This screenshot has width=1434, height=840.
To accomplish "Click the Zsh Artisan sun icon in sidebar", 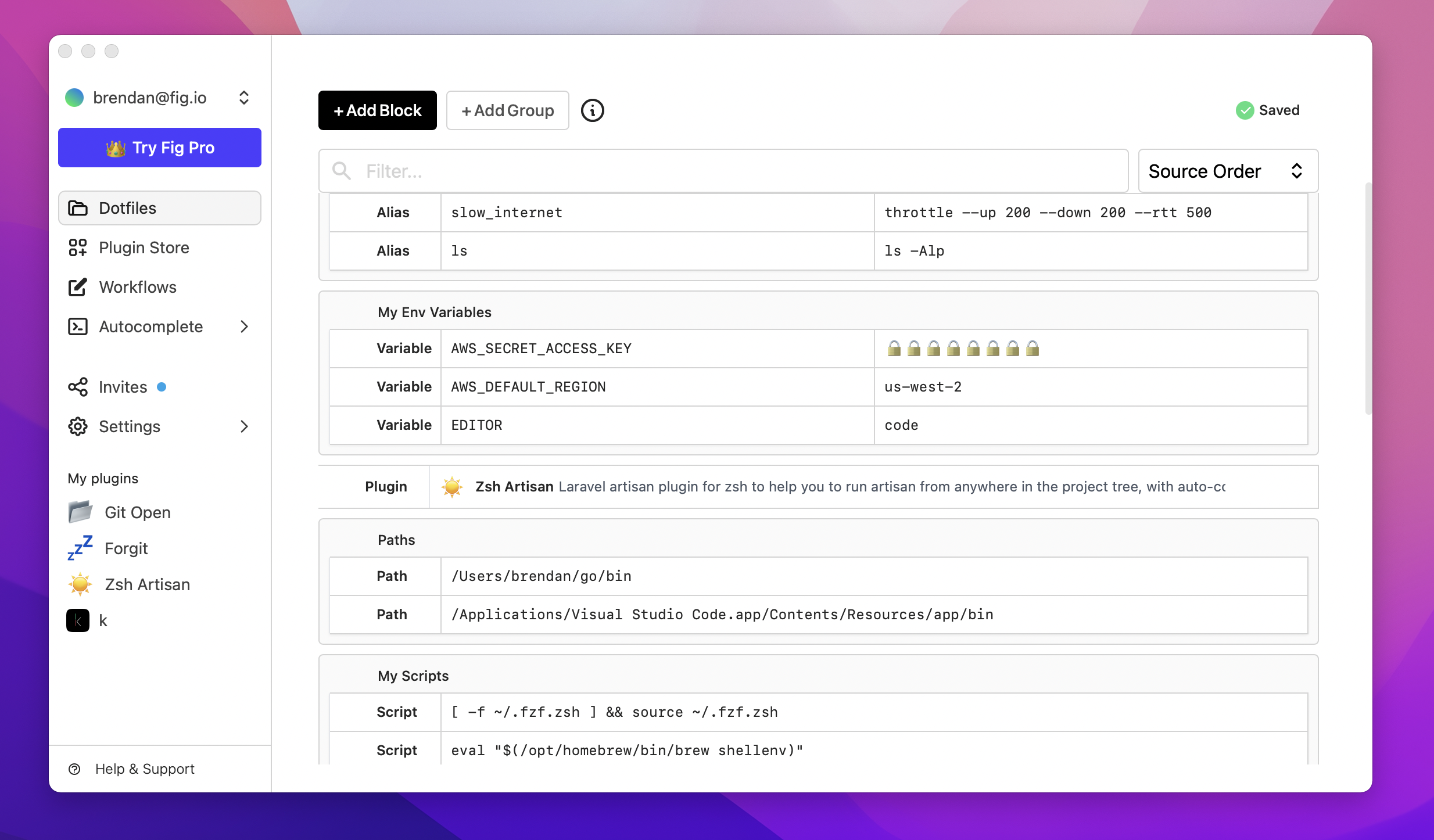I will click(x=80, y=584).
